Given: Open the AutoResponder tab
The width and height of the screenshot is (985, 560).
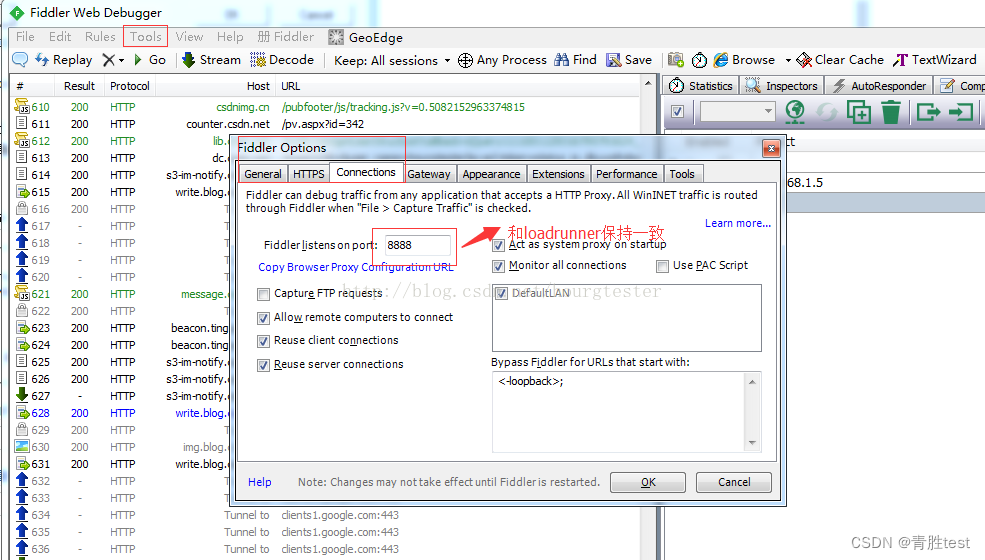Looking at the screenshot, I should tap(878, 85).
